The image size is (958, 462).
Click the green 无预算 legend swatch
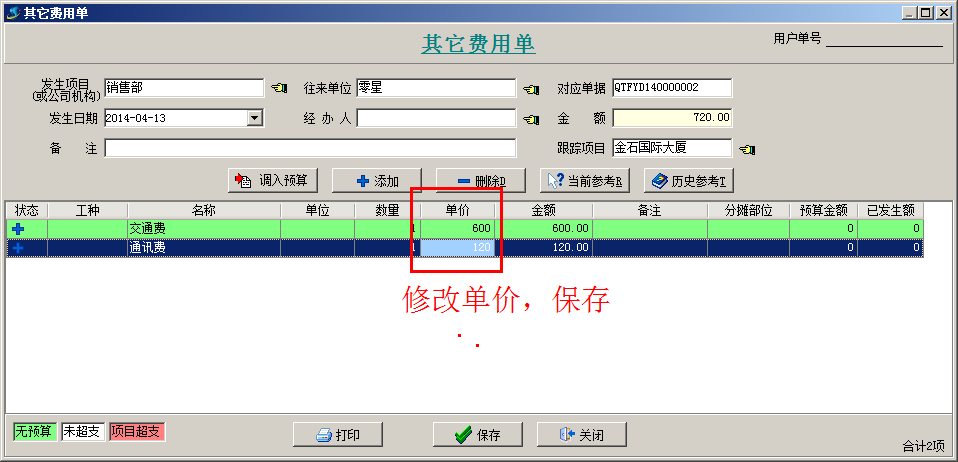35,431
